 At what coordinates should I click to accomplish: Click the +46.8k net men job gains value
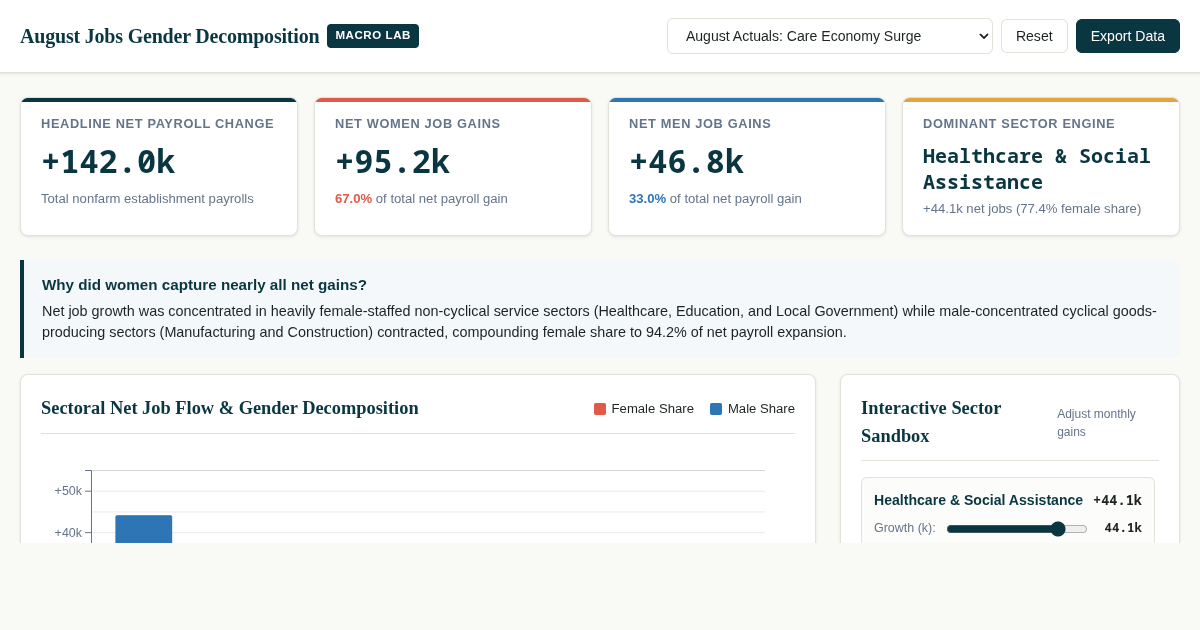686,162
